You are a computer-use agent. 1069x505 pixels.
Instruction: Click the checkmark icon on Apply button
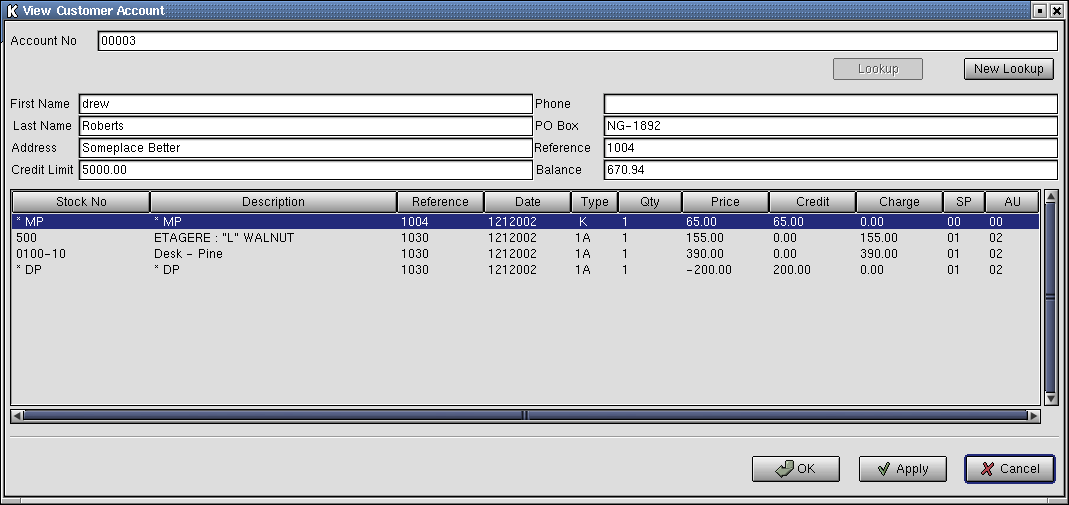point(884,469)
